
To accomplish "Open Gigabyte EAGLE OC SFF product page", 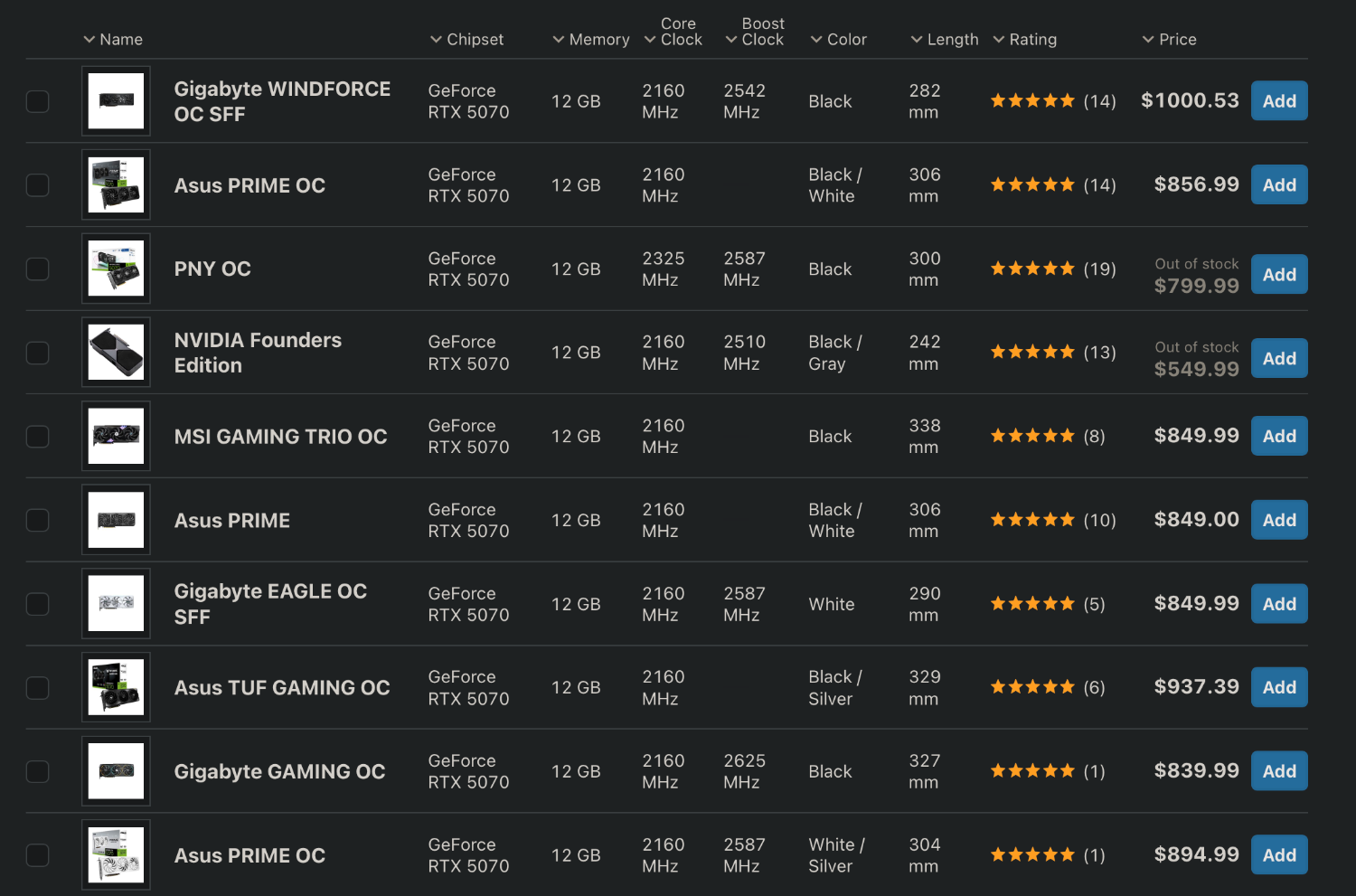I will [270, 604].
